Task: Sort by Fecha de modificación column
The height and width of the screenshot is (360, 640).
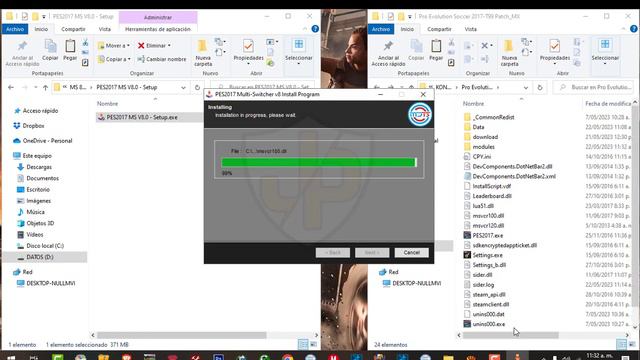Action: [608, 104]
